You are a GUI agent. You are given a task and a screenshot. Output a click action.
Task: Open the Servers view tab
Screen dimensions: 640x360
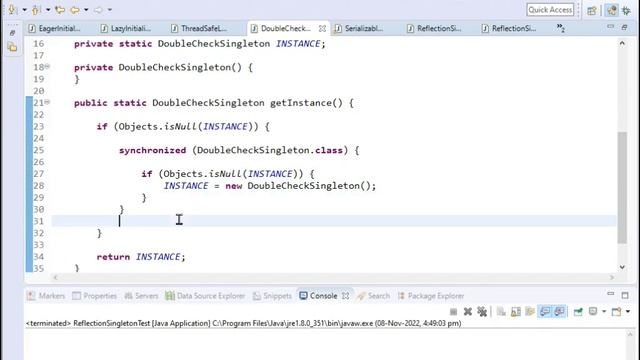pyautogui.click(x=141, y=296)
